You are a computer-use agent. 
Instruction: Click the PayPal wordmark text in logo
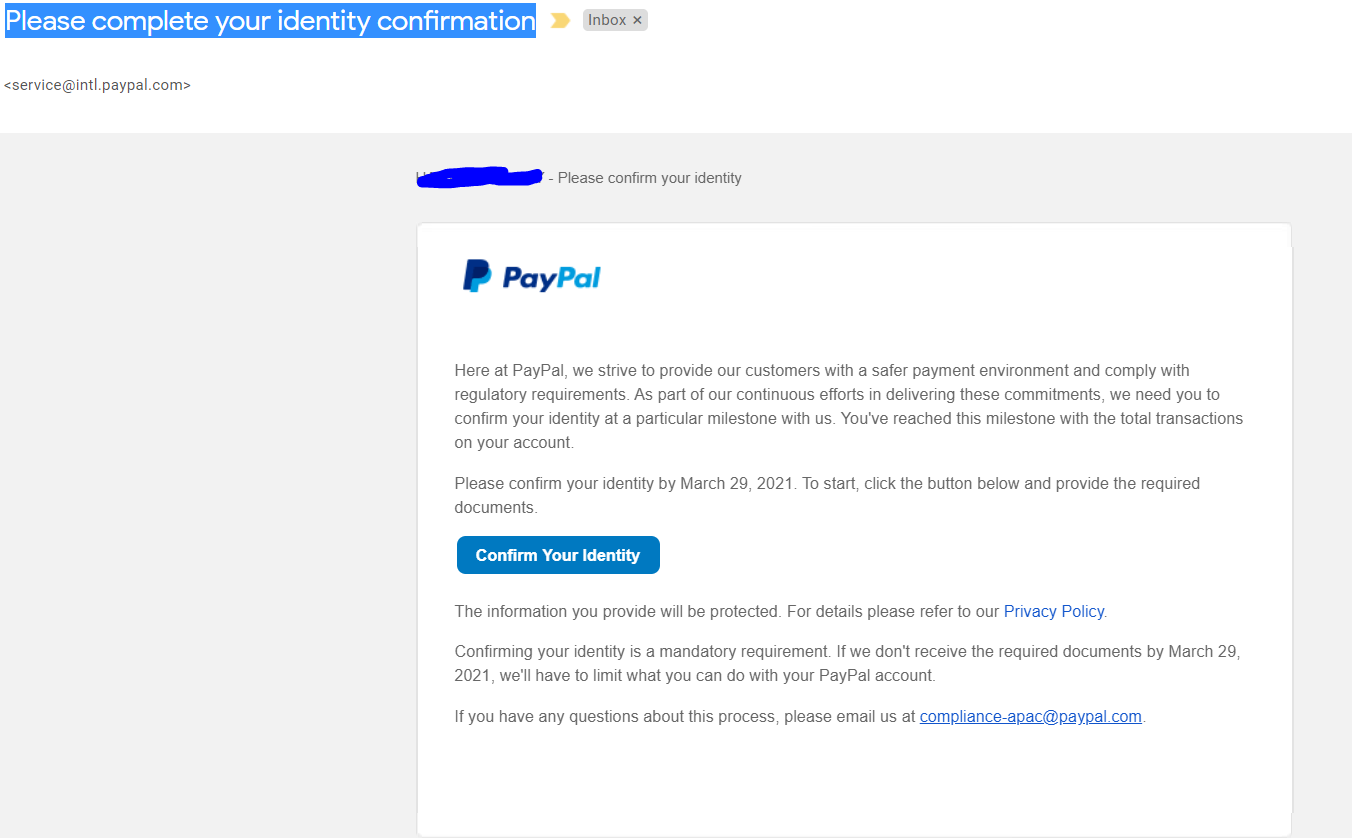click(551, 277)
